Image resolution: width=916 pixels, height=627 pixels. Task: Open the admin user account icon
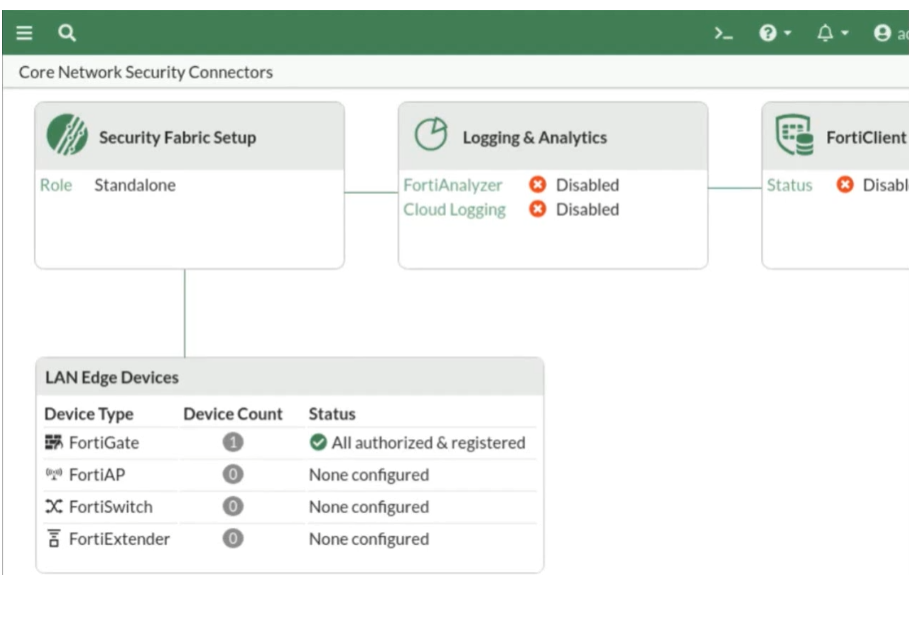point(882,33)
